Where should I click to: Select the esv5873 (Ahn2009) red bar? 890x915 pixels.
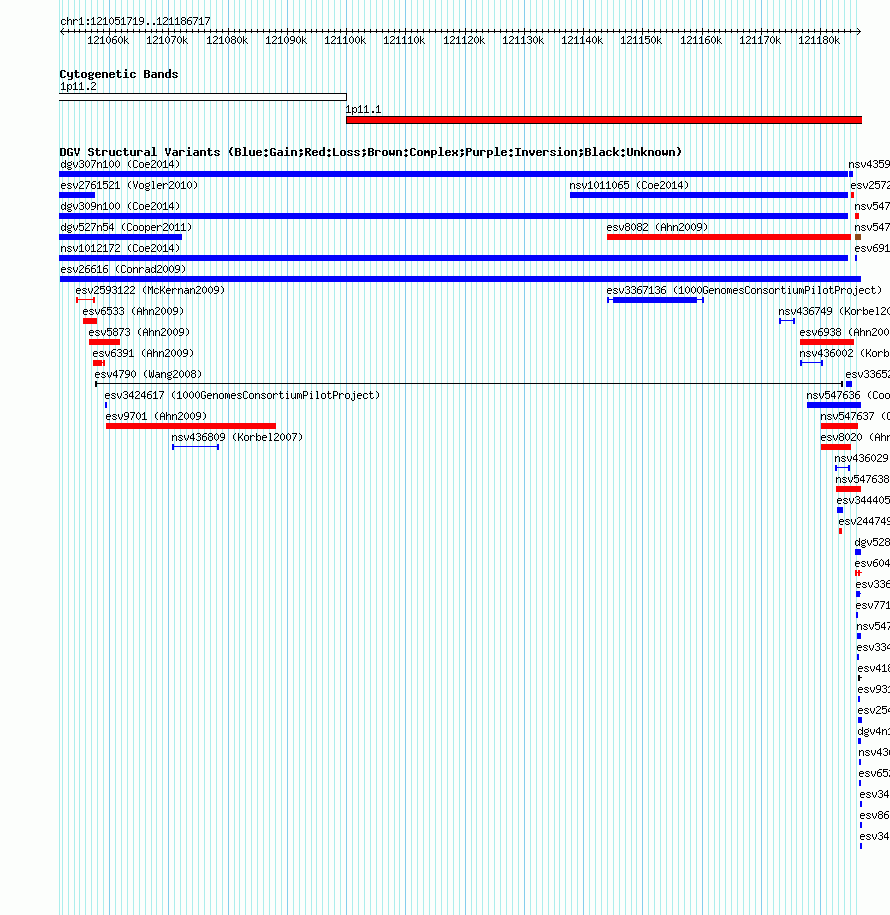[x=104, y=342]
